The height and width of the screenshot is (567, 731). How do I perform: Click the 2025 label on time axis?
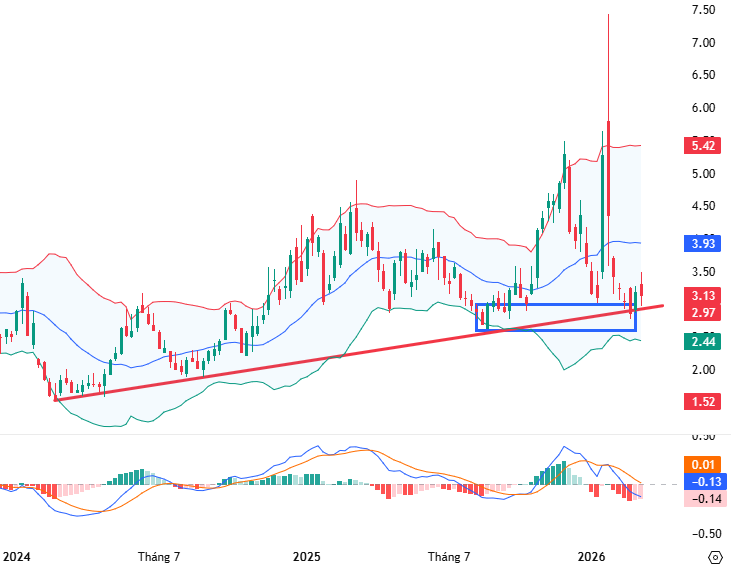pos(306,556)
